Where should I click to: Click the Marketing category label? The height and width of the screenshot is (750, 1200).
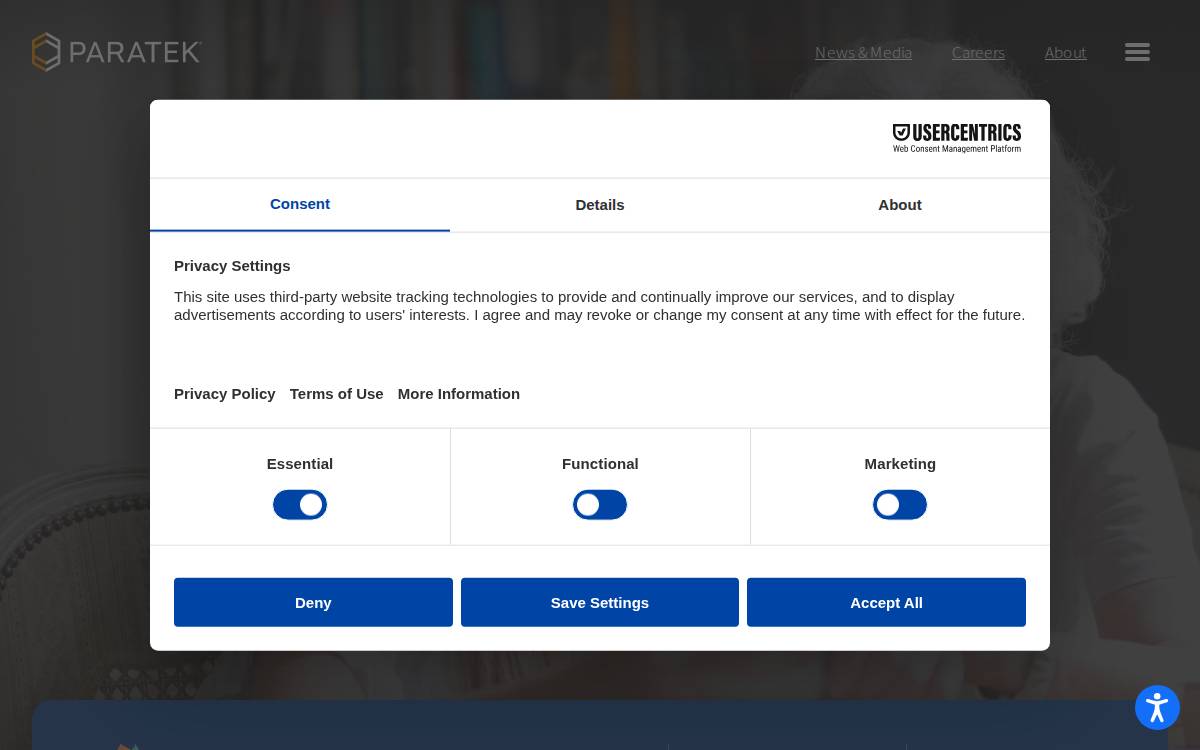(x=900, y=464)
